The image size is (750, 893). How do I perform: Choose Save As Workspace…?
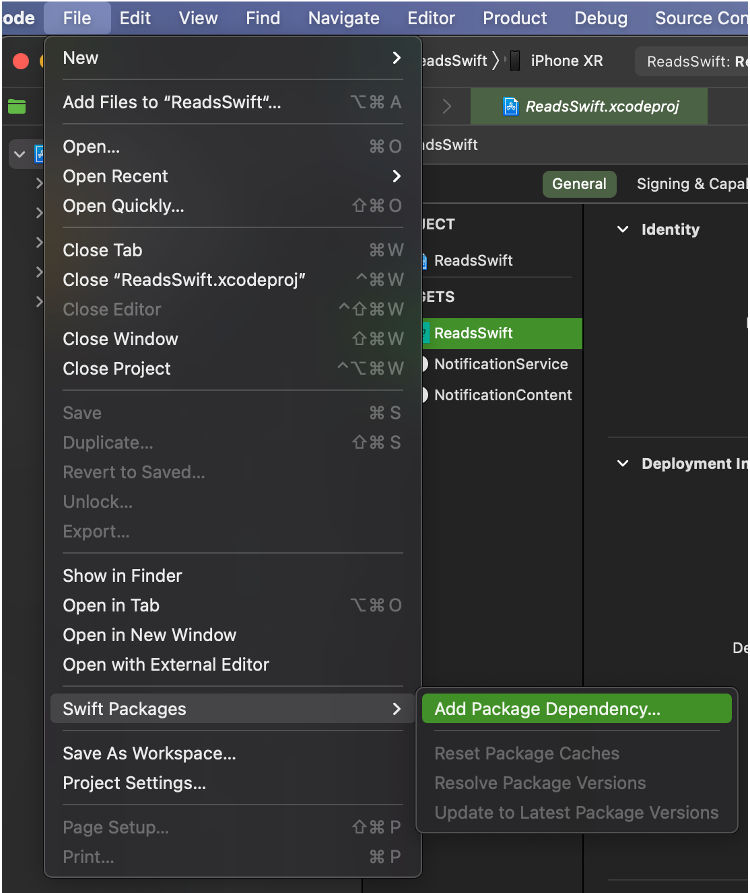click(232, 754)
